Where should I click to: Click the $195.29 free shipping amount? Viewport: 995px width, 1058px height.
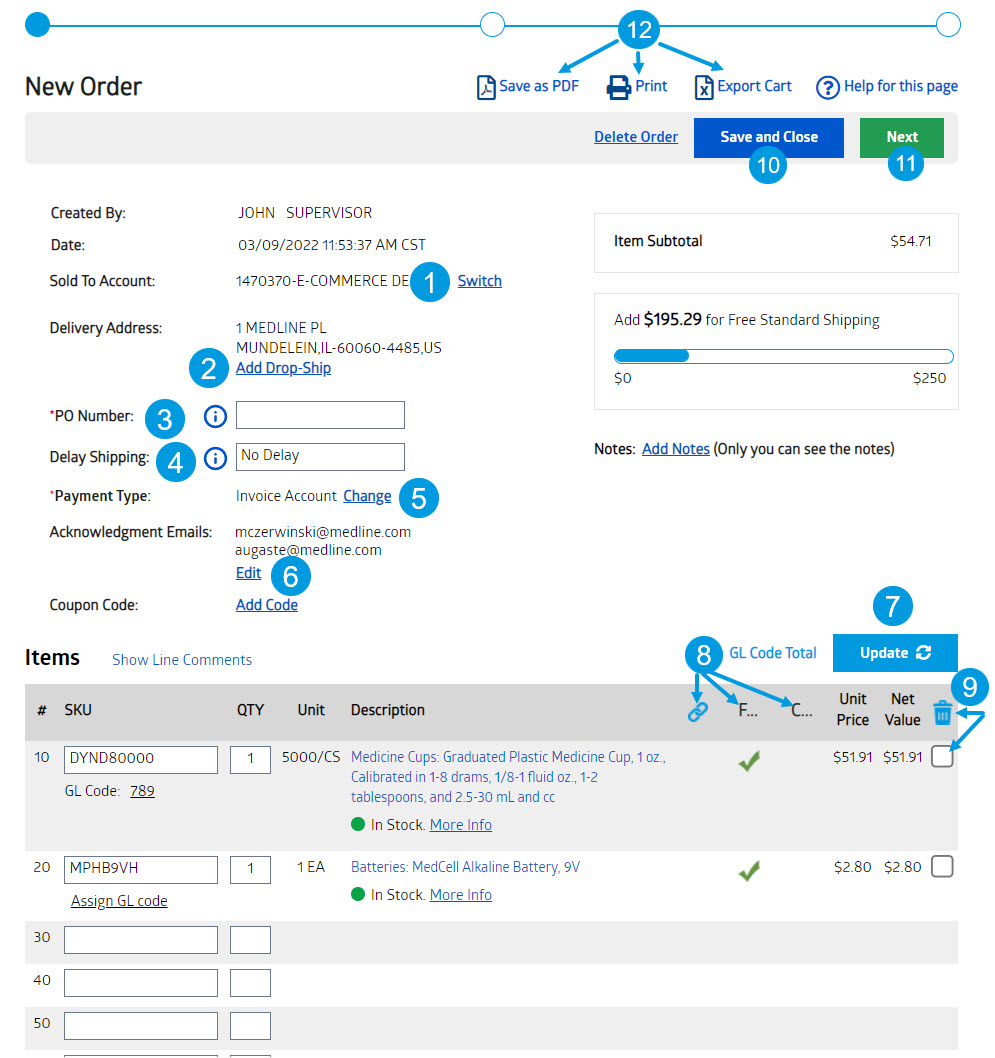click(x=673, y=319)
